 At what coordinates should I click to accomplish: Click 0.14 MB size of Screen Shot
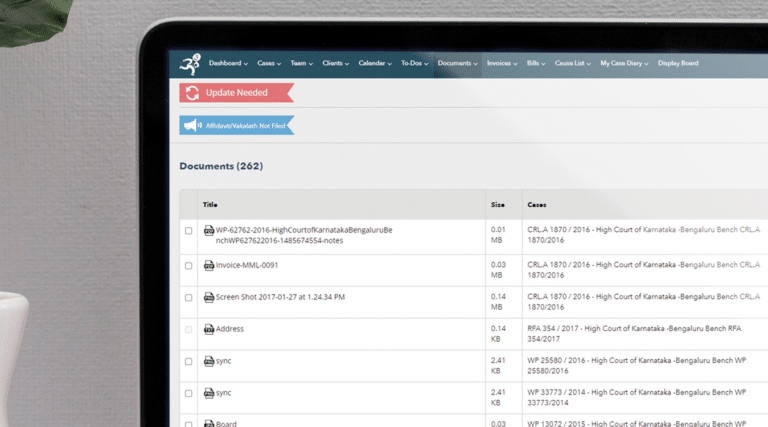[x=498, y=302]
